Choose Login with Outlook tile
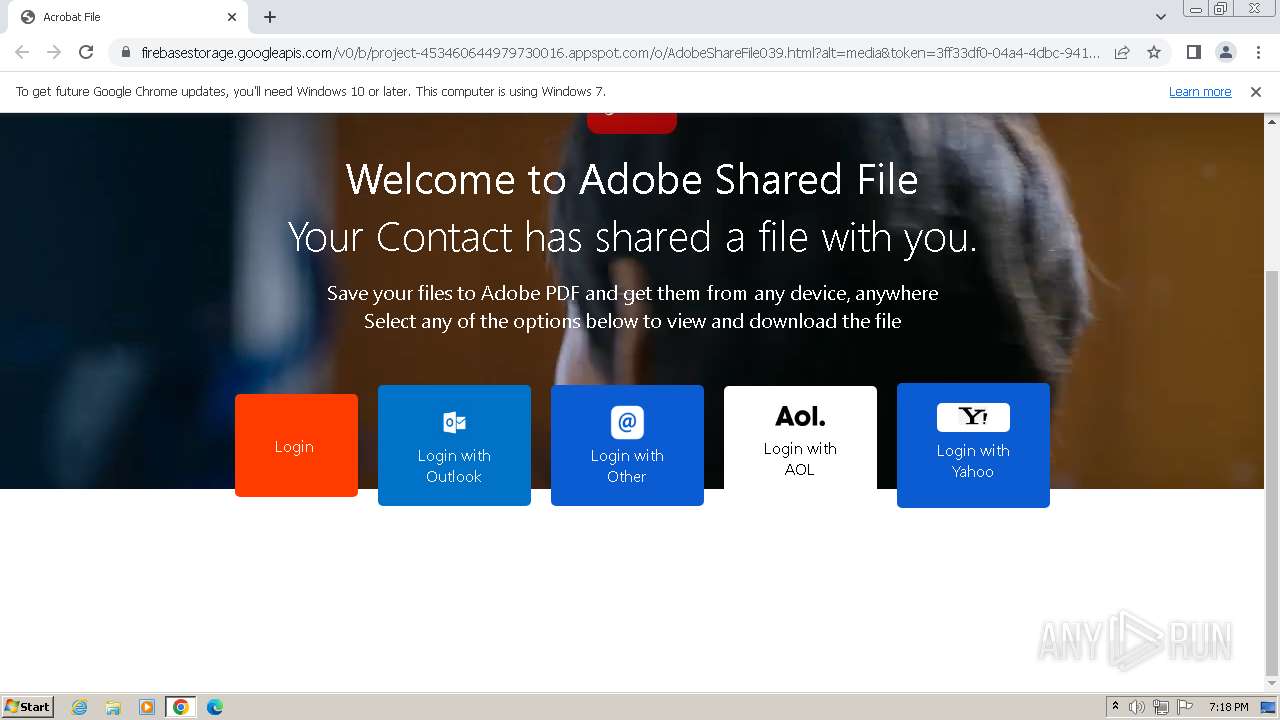Viewport: 1280px width, 720px height. [454, 445]
